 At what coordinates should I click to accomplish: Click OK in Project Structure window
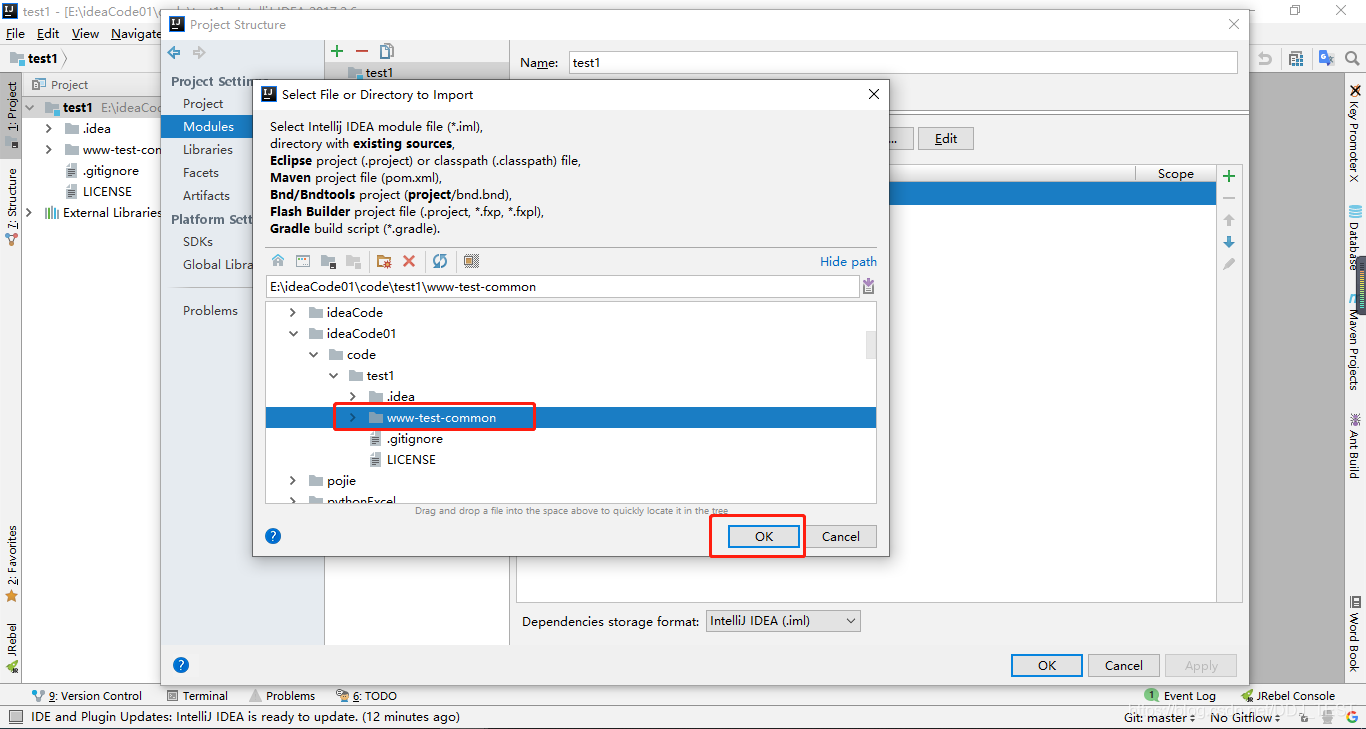click(1047, 665)
